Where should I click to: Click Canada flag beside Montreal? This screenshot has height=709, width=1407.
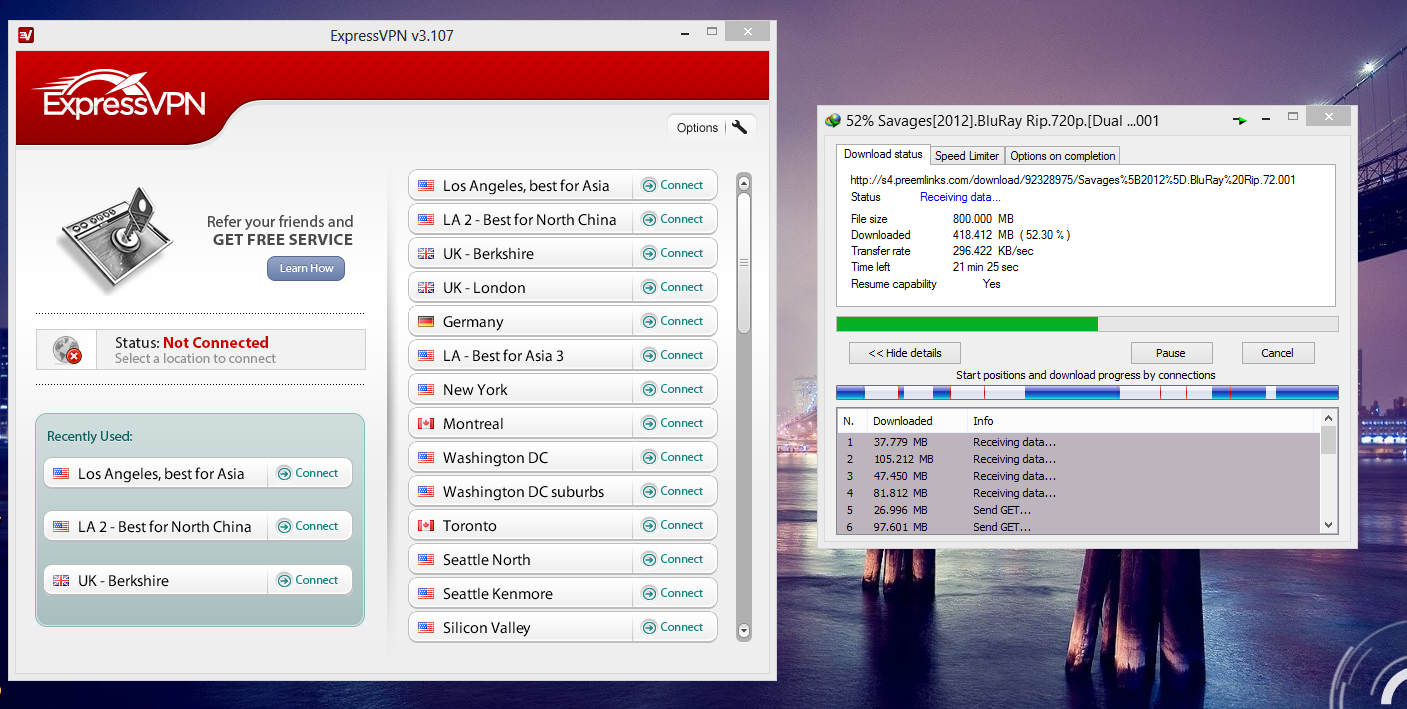click(426, 424)
